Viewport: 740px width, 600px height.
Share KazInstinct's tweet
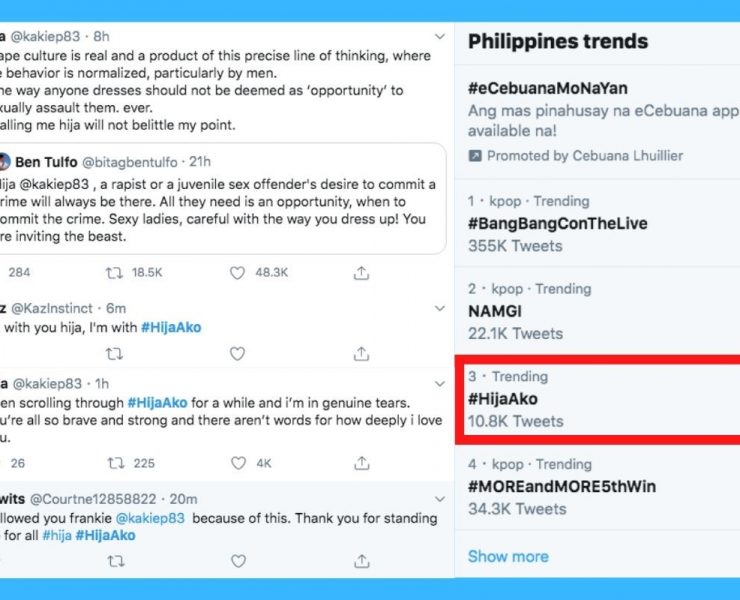360,353
